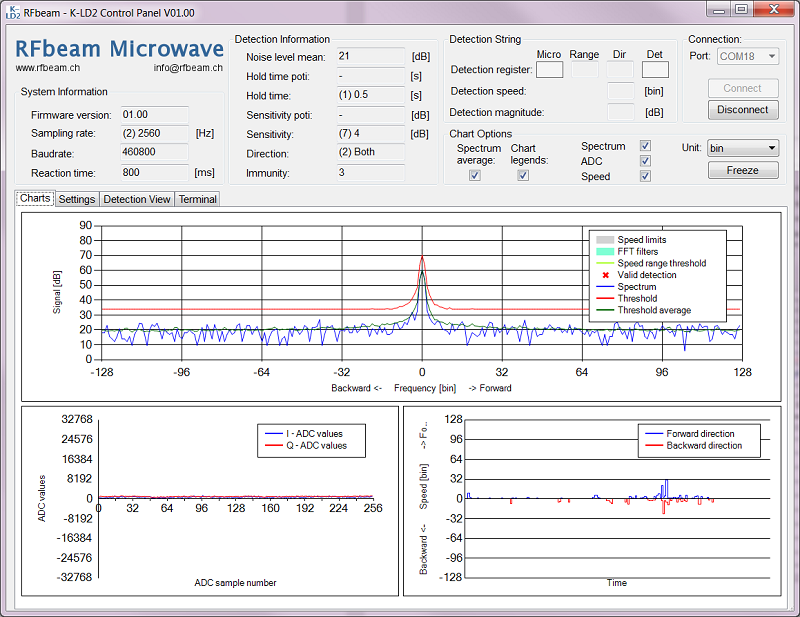Click the red Valid detection marker in legend
800x617 pixels.
pyautogui.click(x=604, y=275)
